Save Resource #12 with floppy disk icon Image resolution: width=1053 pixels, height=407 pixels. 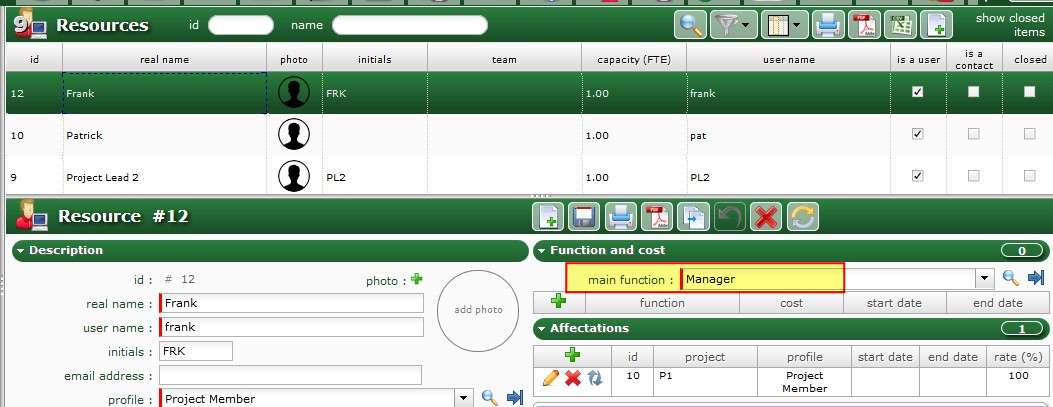[584, 217]
